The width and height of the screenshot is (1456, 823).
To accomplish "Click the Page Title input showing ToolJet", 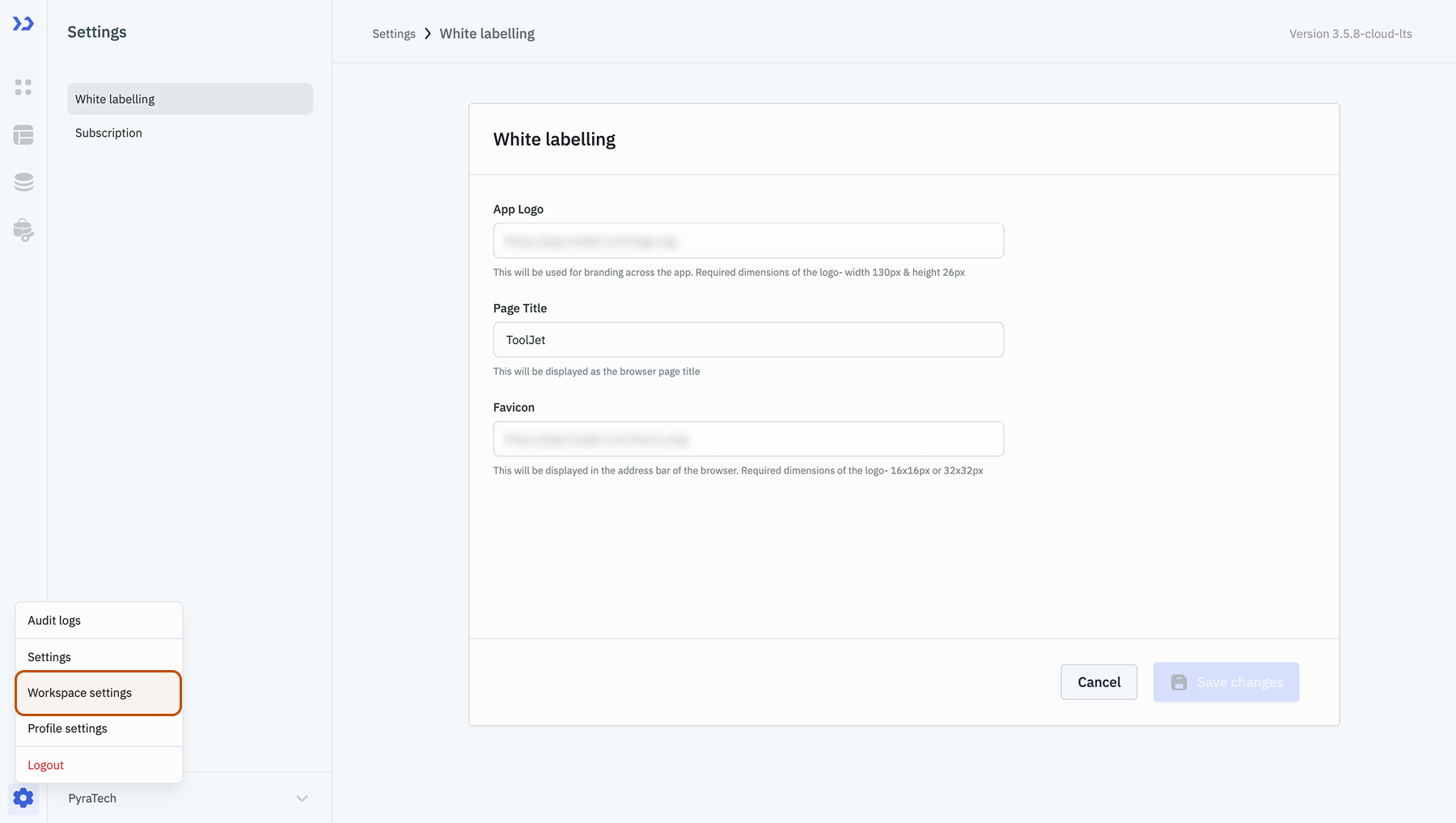I will 747,339.
